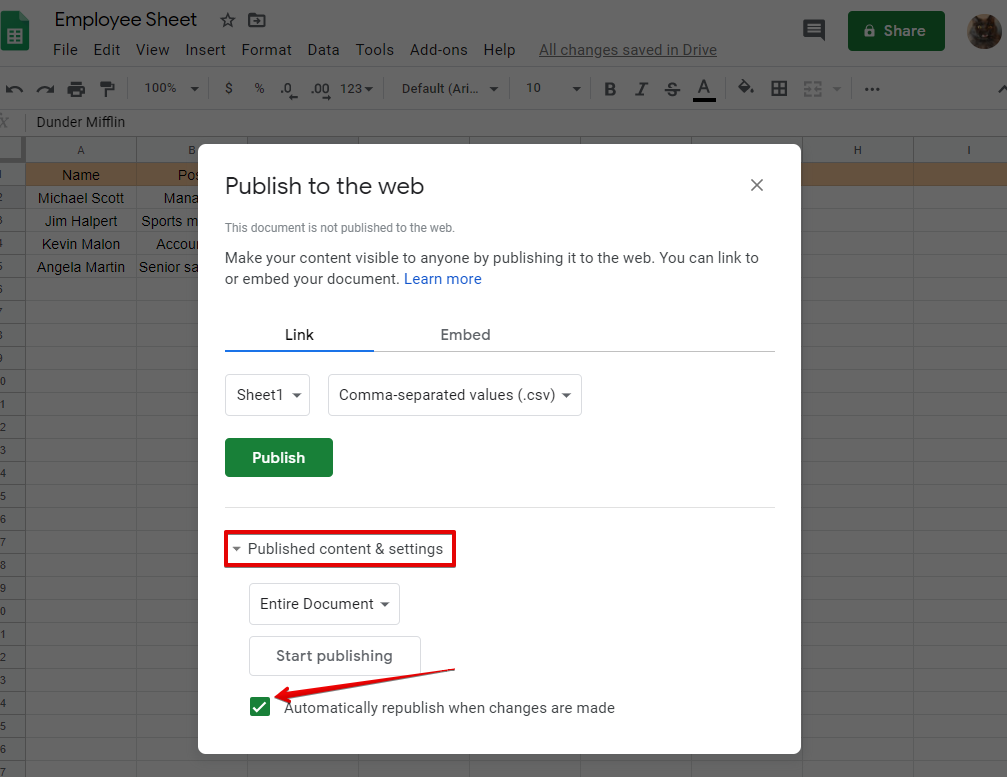Open All changes saved in Drive link
The width and height of the screenshot is (1007, 777).
click(x=627, y=50)
